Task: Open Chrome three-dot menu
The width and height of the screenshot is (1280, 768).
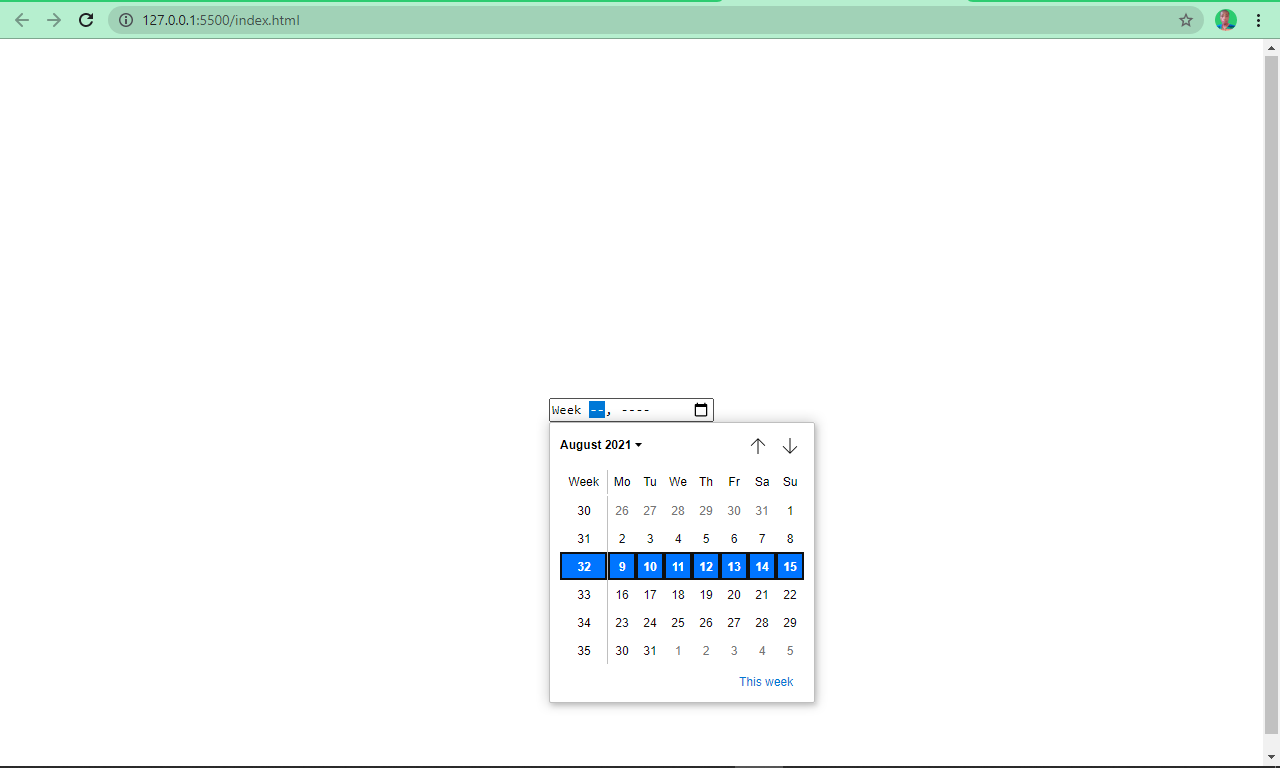Action: click(1258, 20)
